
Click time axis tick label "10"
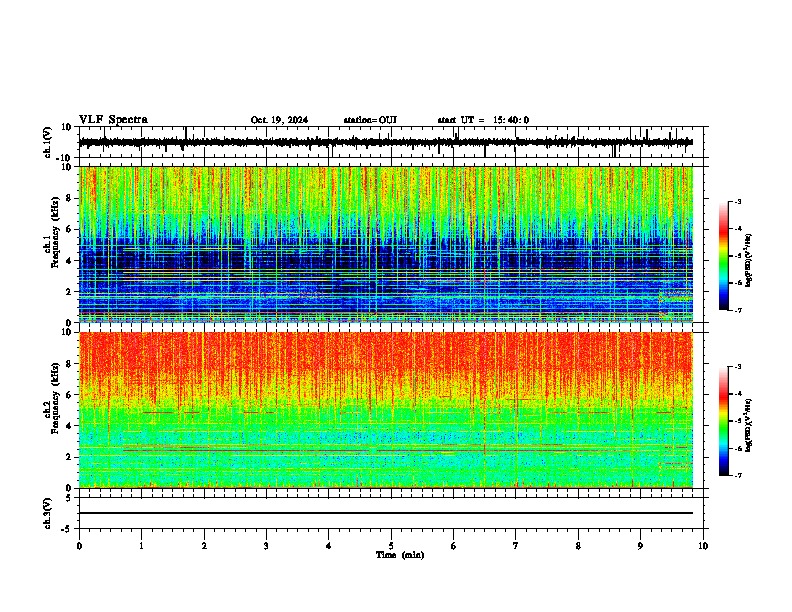703,546
